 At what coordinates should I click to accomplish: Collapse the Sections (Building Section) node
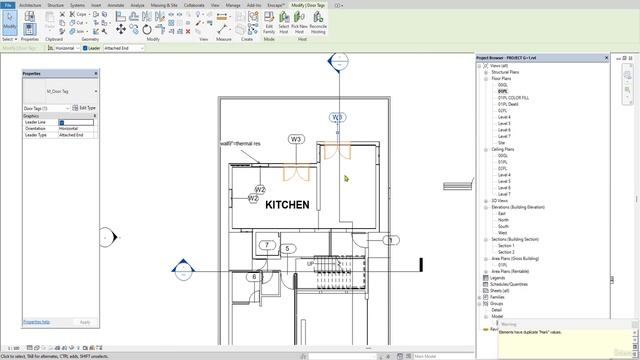tap(486, 240)
